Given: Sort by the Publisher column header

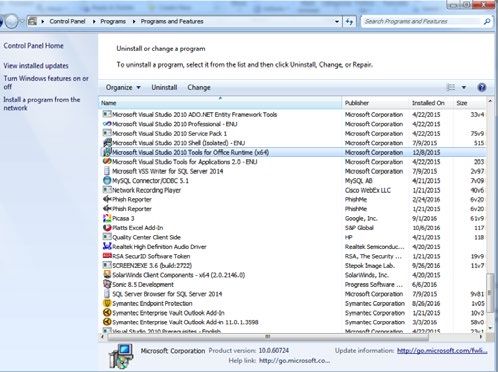Looking at the screenshot, I should pos(375,103).
